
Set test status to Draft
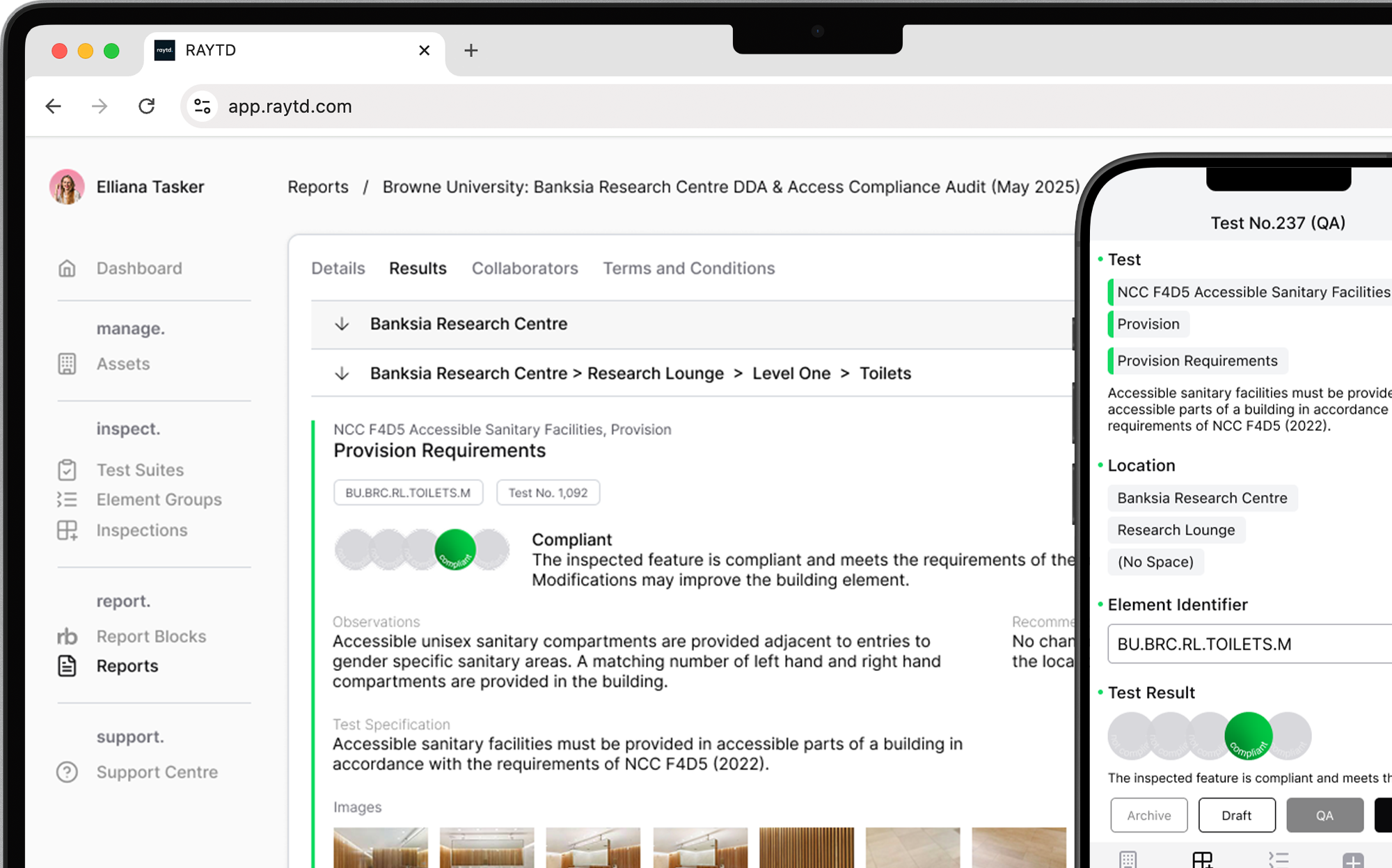pos(1236,815)
